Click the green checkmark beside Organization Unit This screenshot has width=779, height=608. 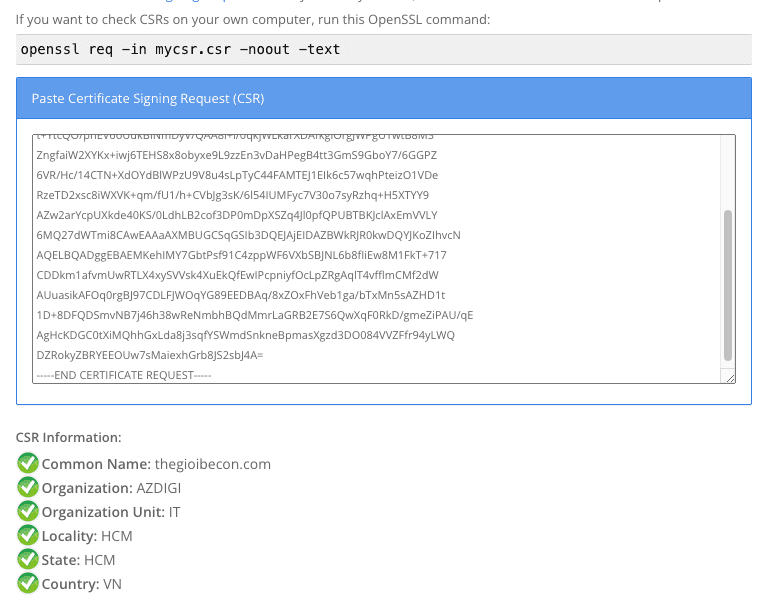click(x=28, y=511)
